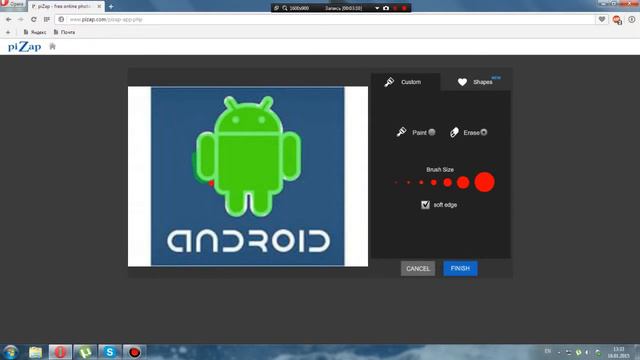Click the screen recorder taskbar icon
Image resolution: width=640 pixels, height=360 pixels.
coord(134,352)
